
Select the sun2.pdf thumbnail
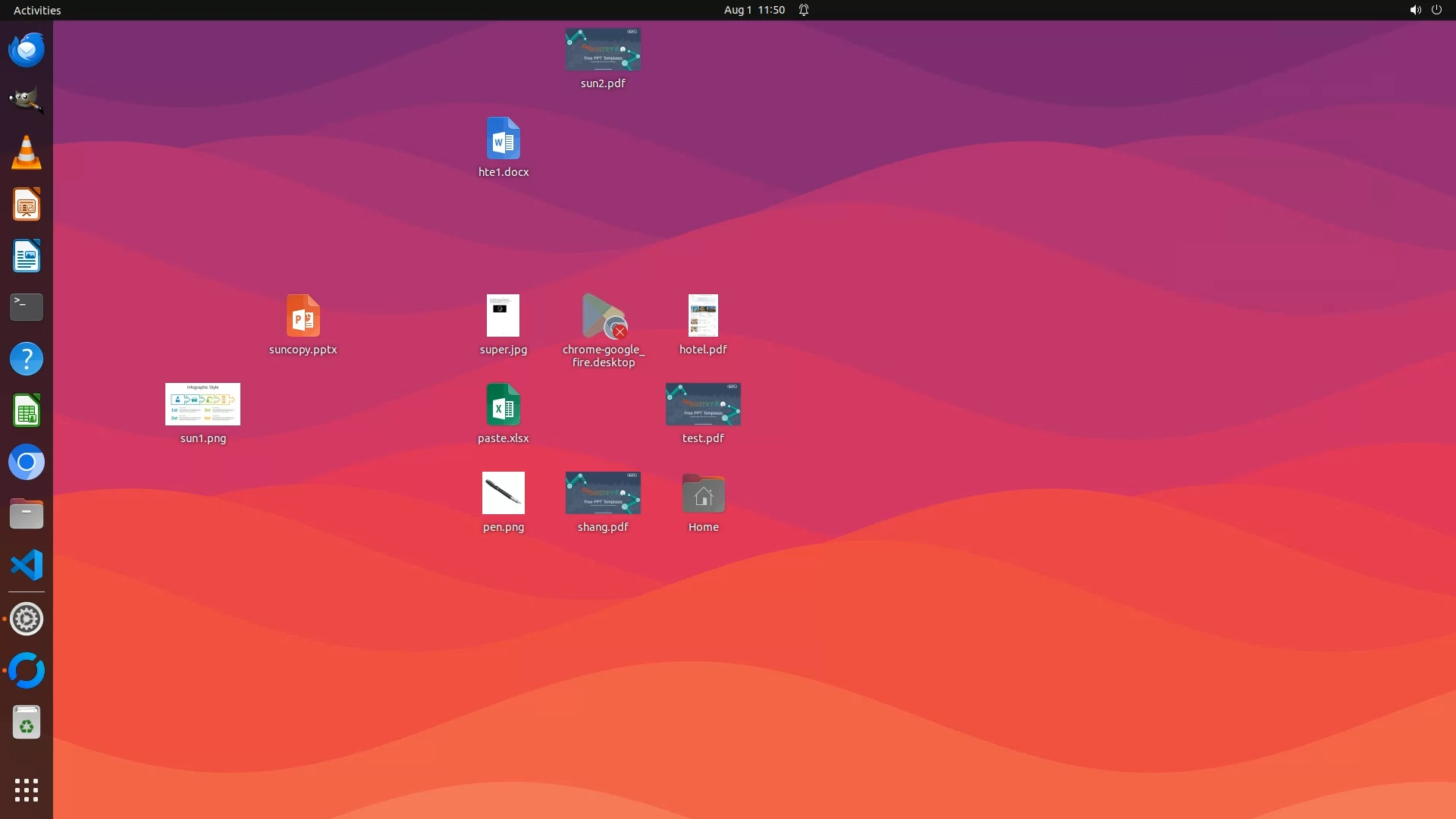pyautogui.click(x=603, y=50)
